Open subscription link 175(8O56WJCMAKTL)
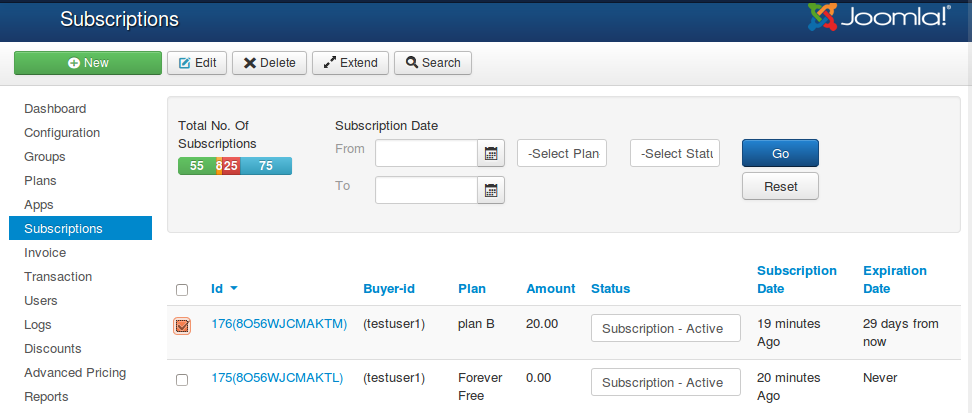972x413 pixels. [277, 378]
